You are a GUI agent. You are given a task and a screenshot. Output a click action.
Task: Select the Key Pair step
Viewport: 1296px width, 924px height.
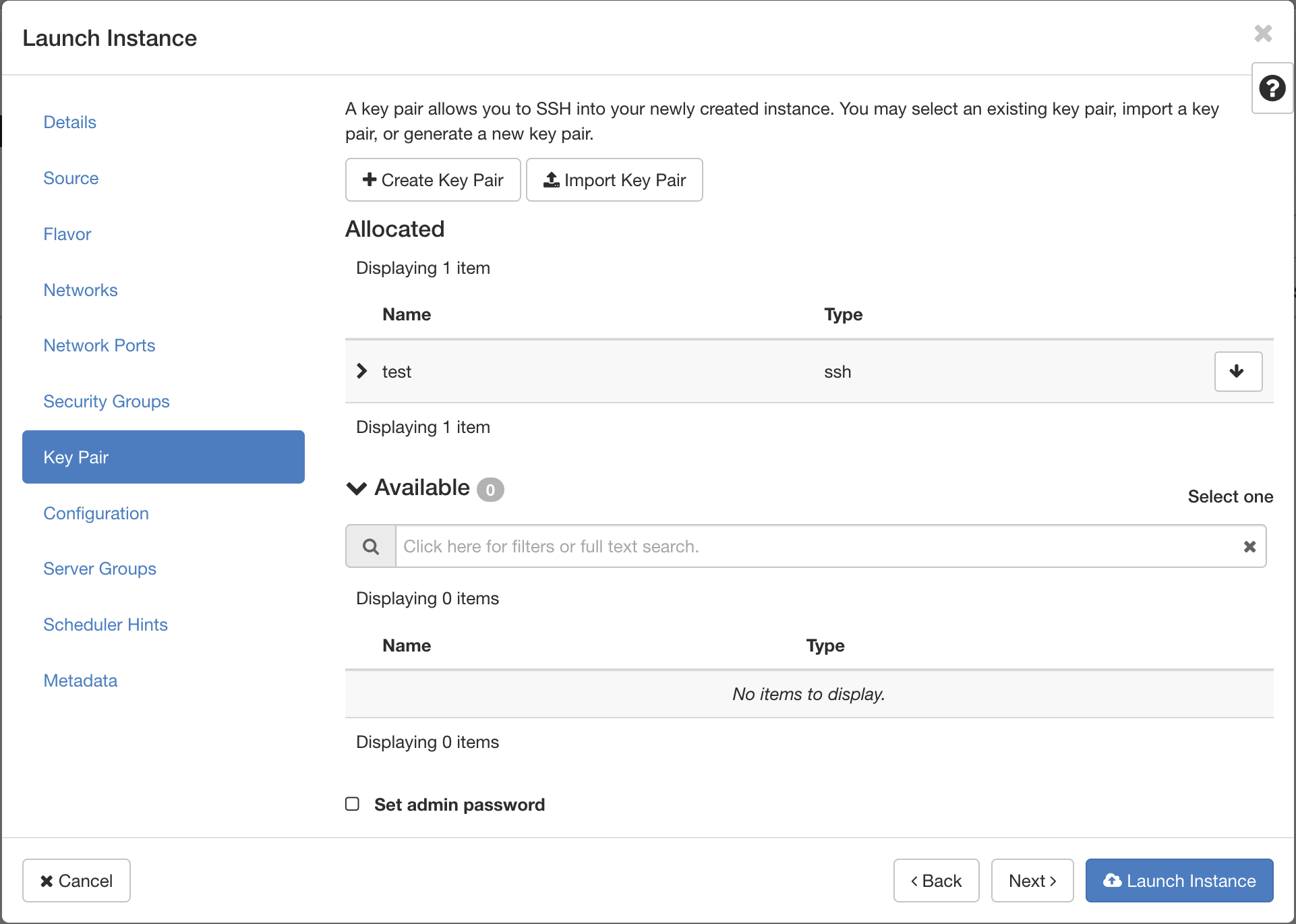point(163,457)
